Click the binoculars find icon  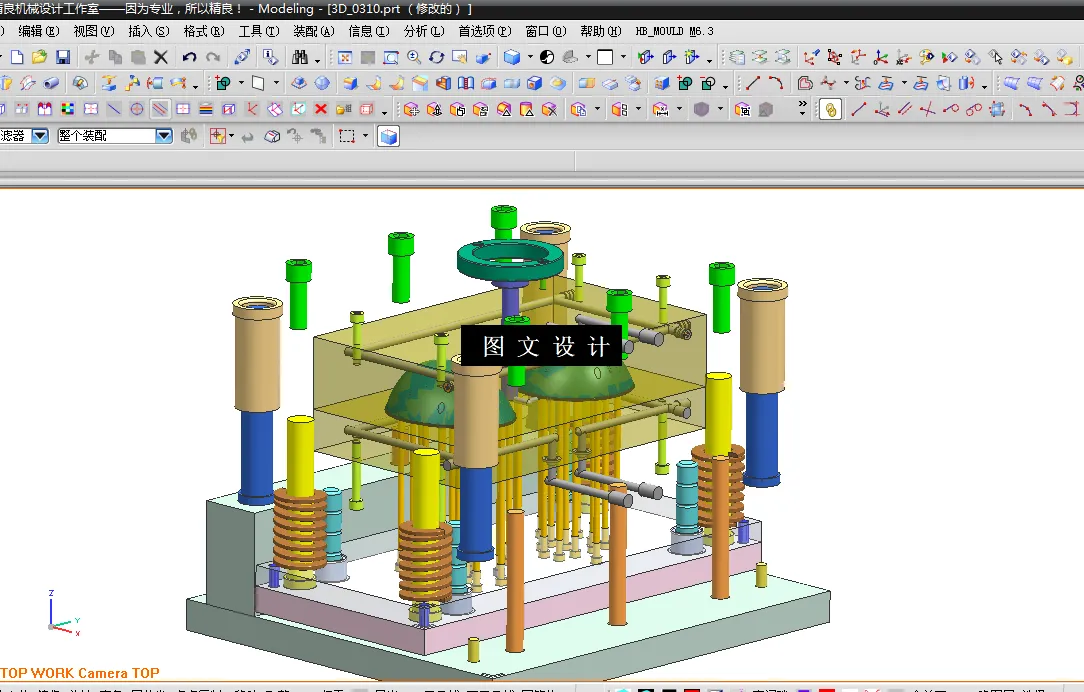[x=299, y=57]
